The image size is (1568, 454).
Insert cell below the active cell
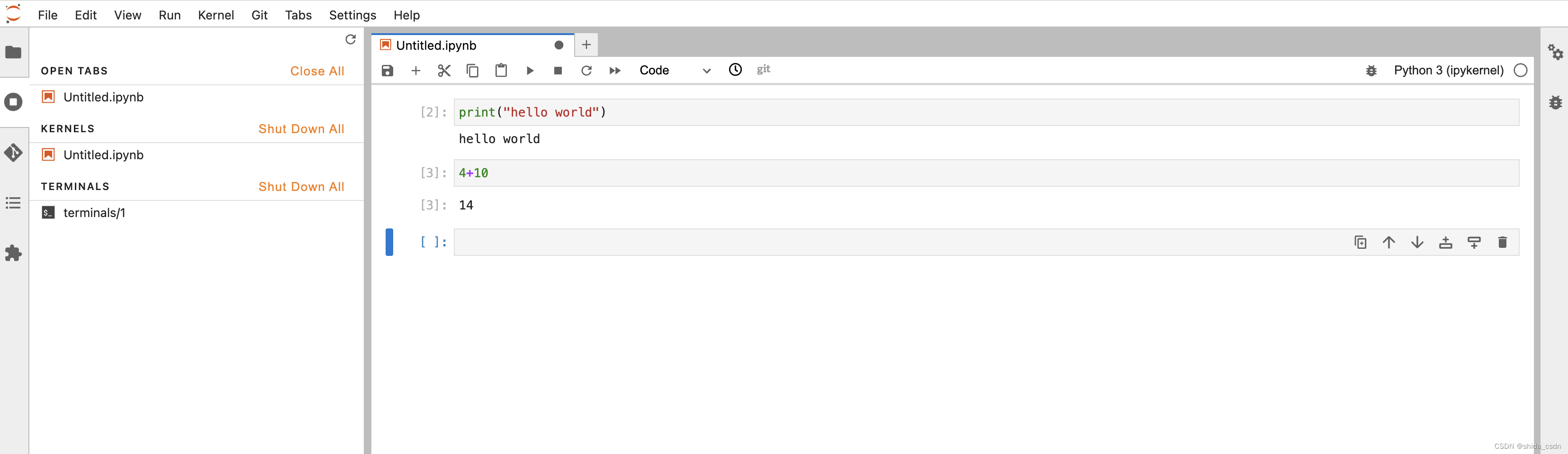[x=1474, y=242]
